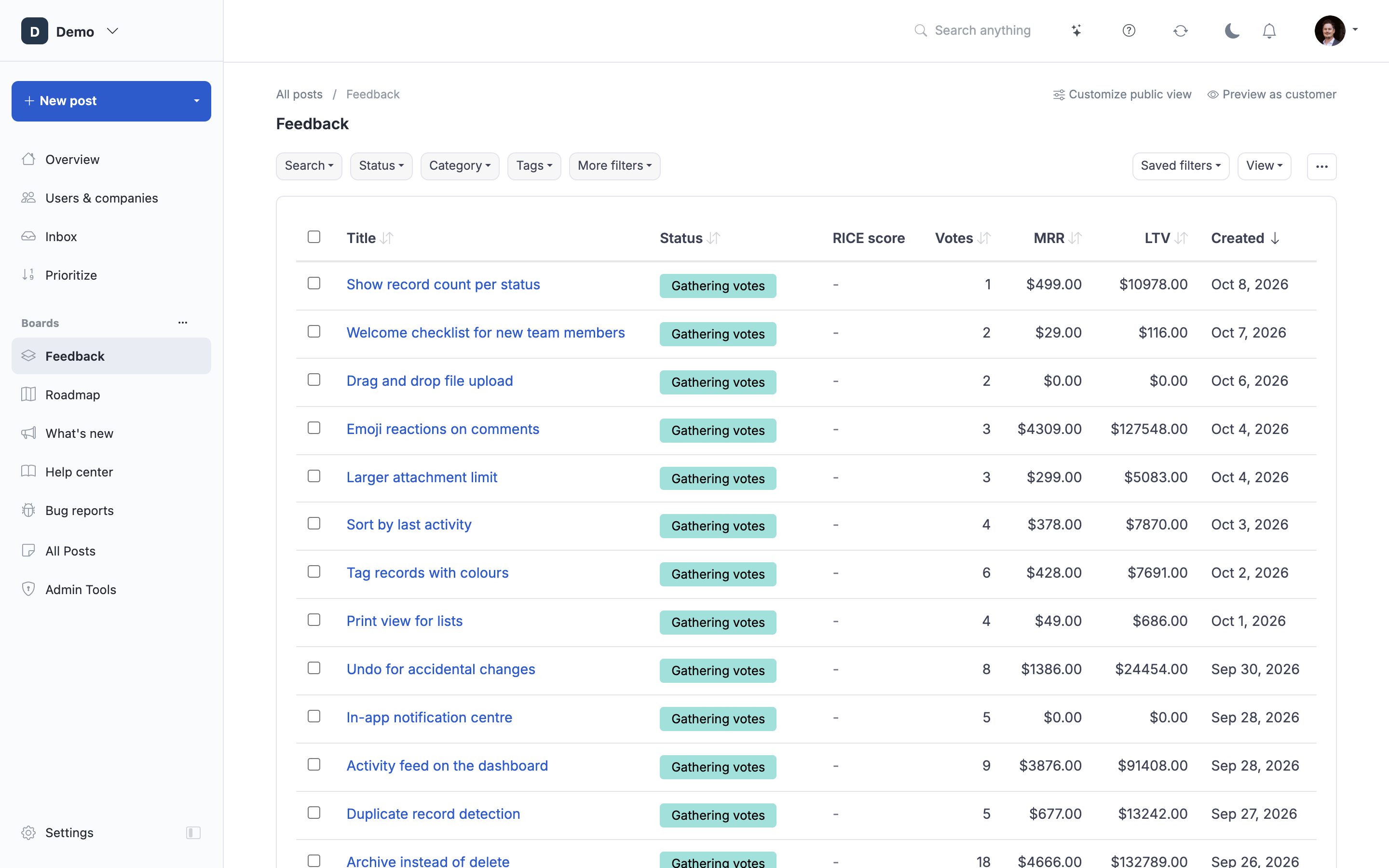Open the Category filter dropdown
The image size is (1389, 868).
pyautogui.click(x=460, y=166)
